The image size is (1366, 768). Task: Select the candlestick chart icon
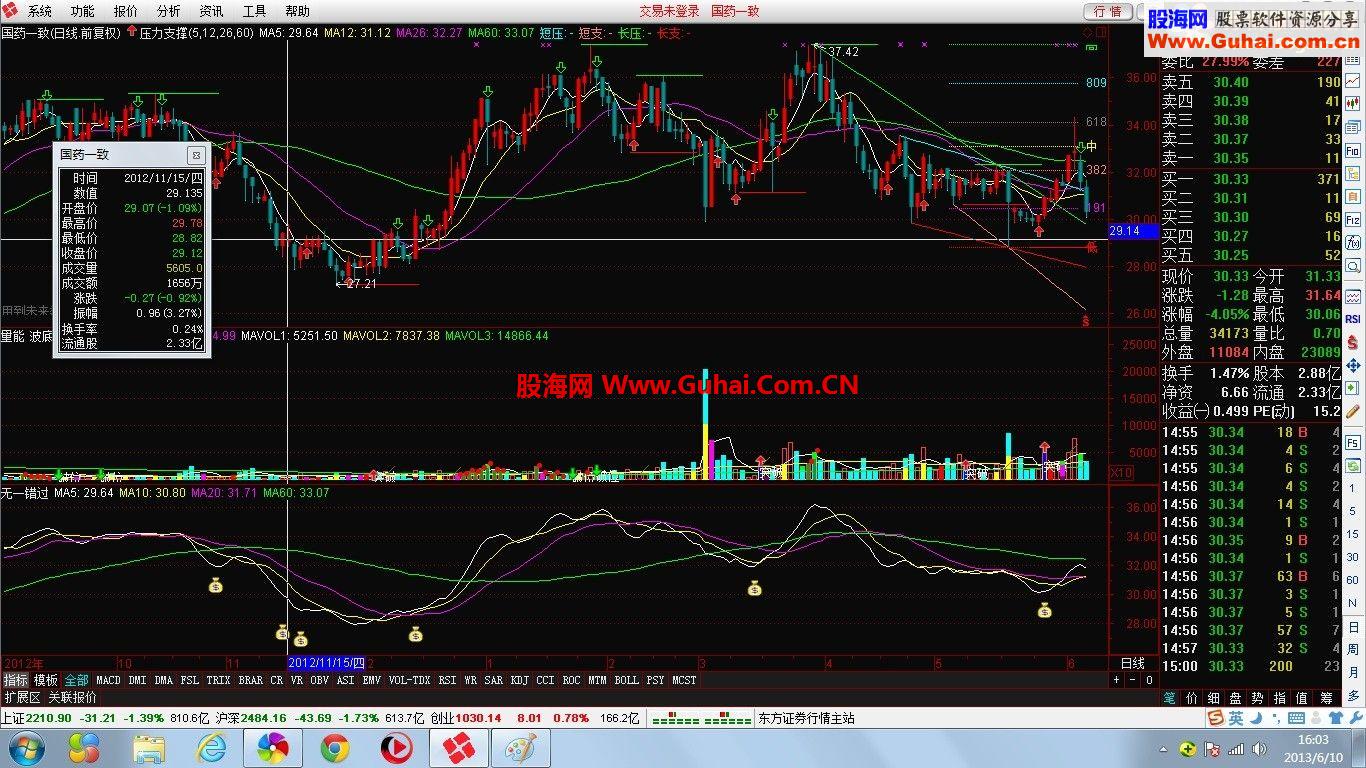pyautogui.click(x=1352, y=102)
